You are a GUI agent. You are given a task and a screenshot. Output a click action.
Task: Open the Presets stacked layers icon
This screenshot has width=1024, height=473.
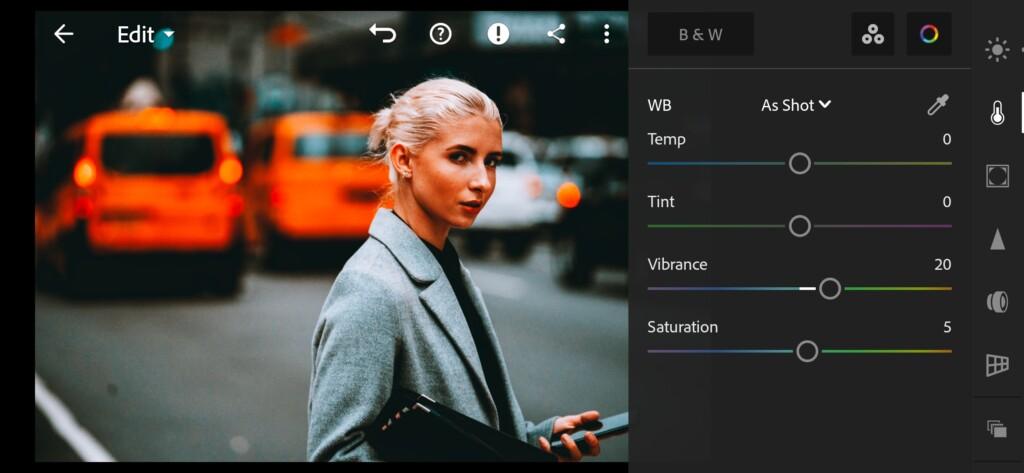997,429
